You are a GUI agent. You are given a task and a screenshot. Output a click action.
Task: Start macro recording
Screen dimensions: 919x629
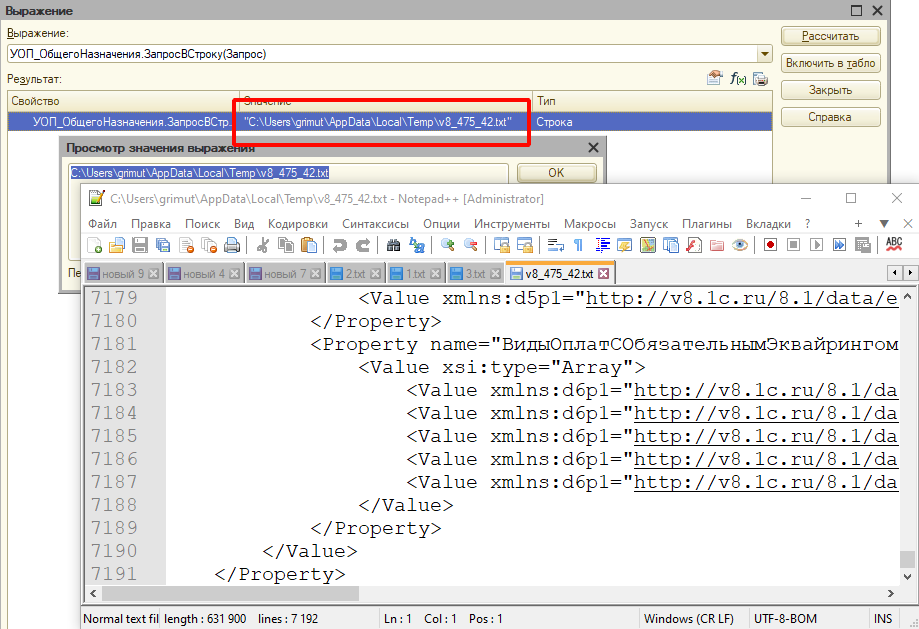point(770,244)
